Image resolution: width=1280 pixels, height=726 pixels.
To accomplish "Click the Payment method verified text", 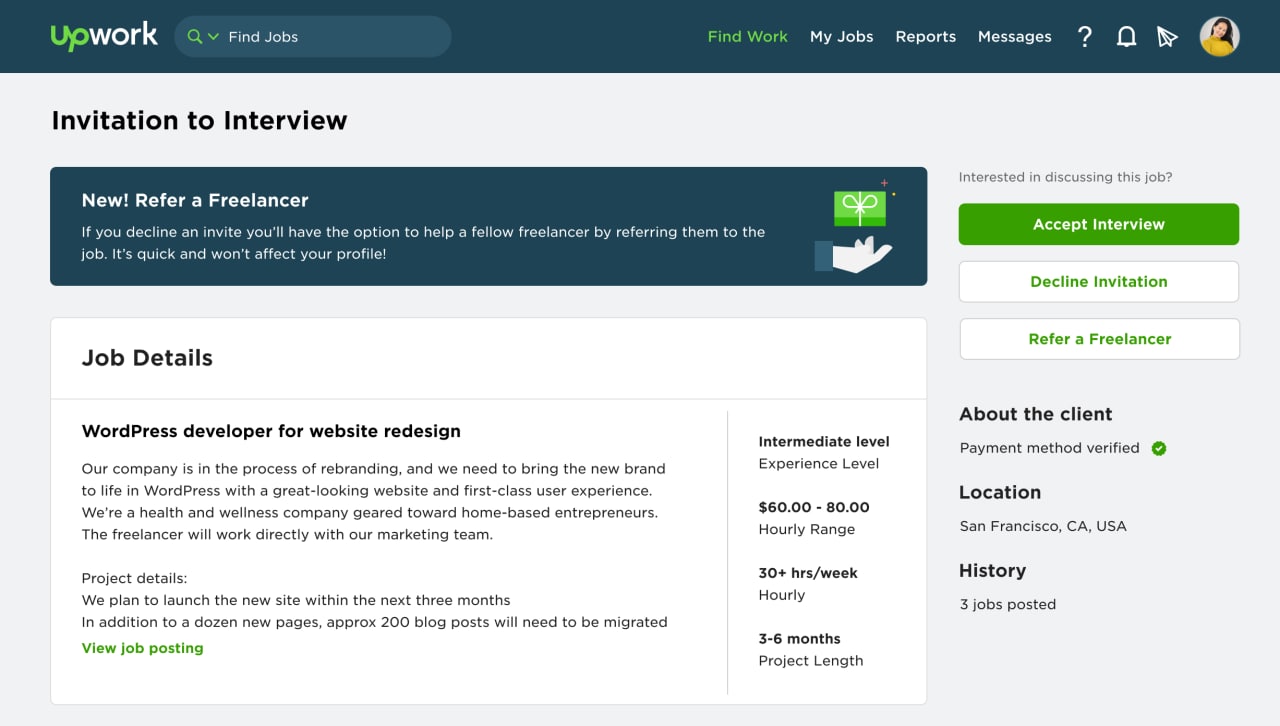I will pos(1049,448).
